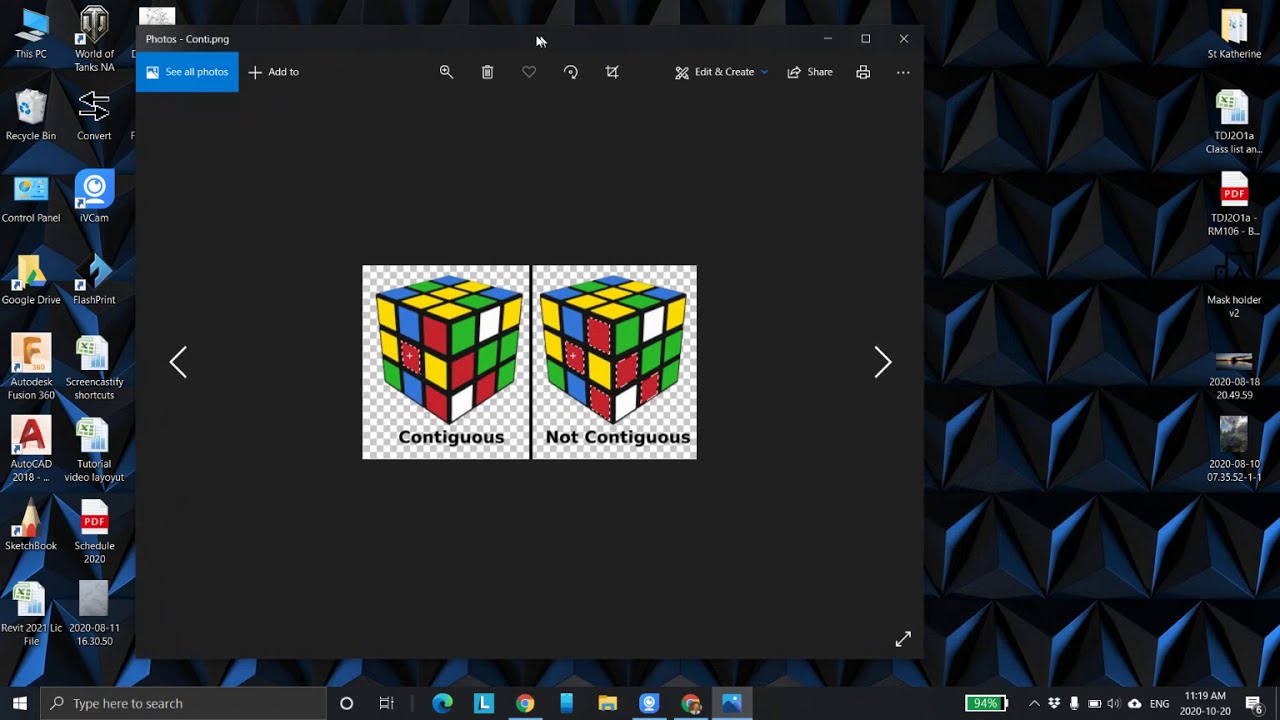Select the SketchBook desktop shortcut
This screenshot has width=1280, height=720.
[31, 526]
